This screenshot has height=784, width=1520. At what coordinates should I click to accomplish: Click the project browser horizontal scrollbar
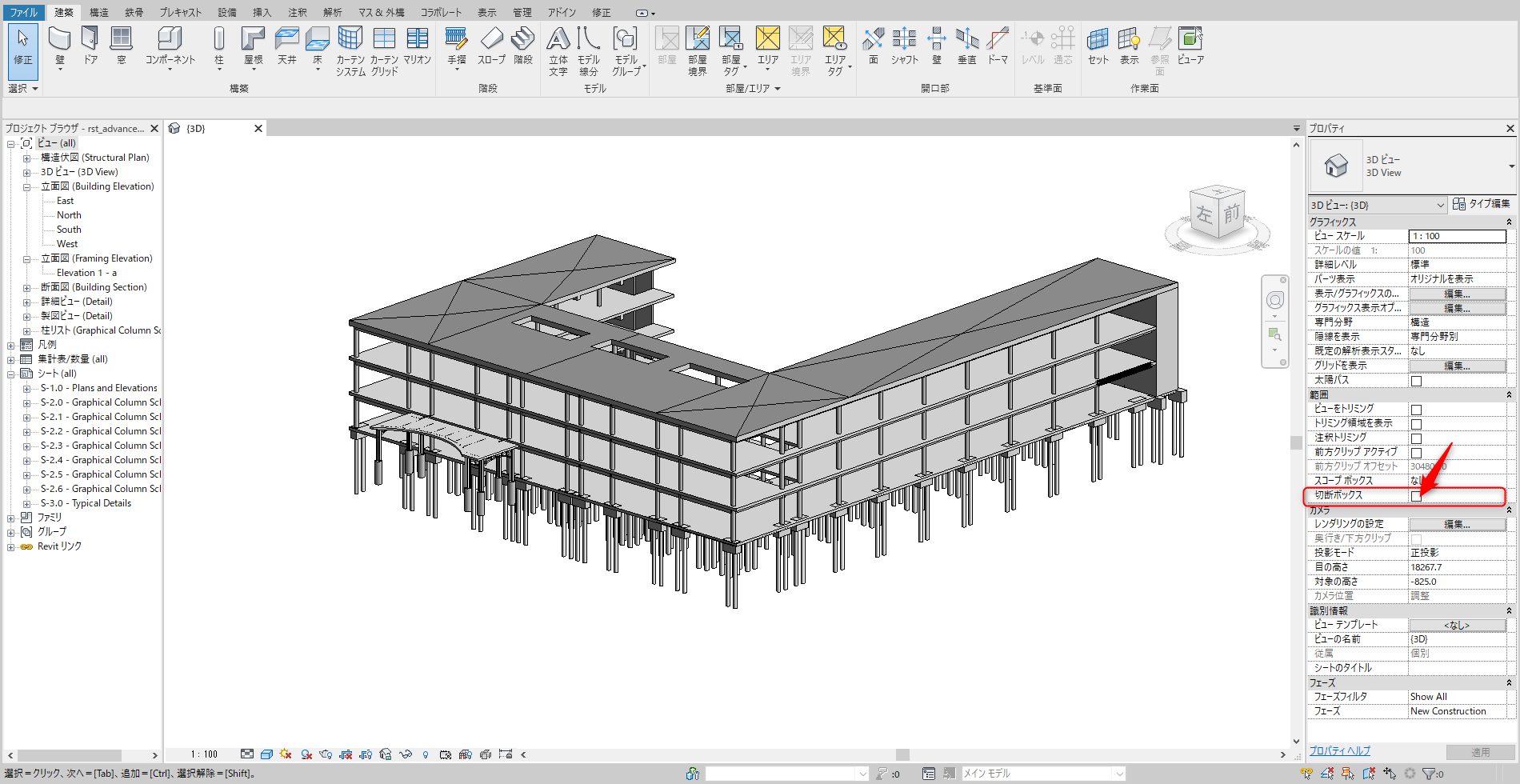pyautogui.click(x=70, y=755)
